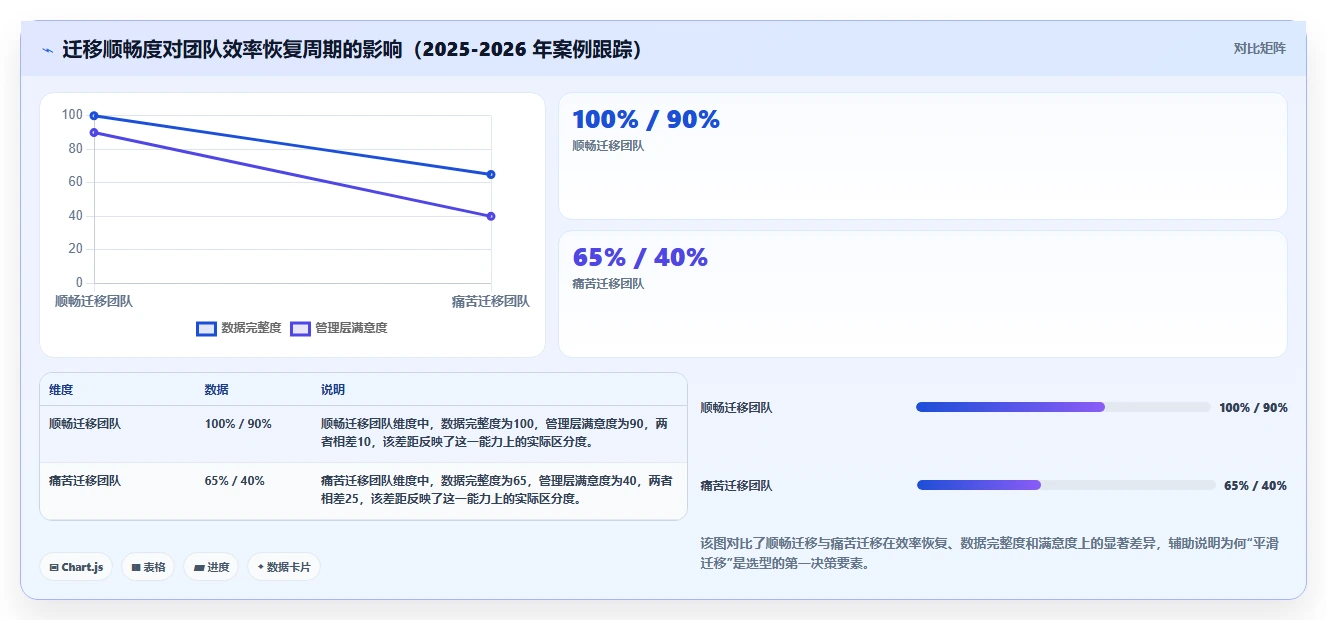Screen dimensions: 1327x620
Task: Toggle the 管理层满意度 legend swatch
Action: tap(300, 328)
